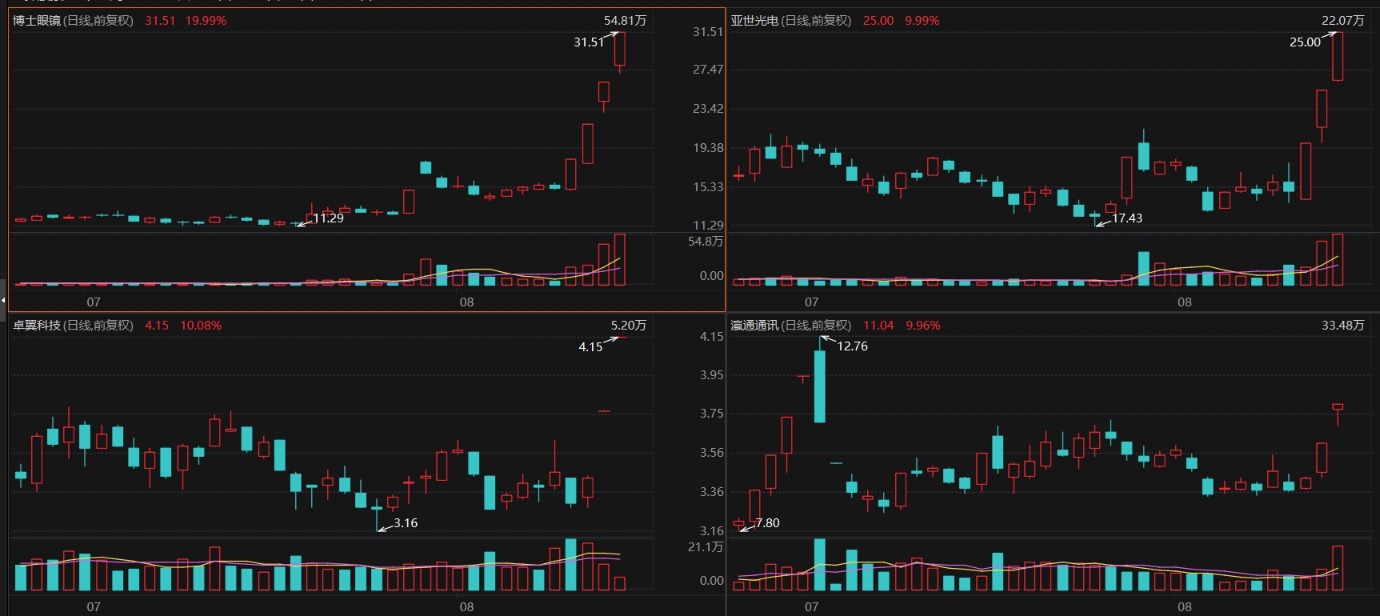The height and width of the screenshot is (616, 1380).
Task: Click the 4.15 high marker on 卓翼科技
Action: pos(590,347)
